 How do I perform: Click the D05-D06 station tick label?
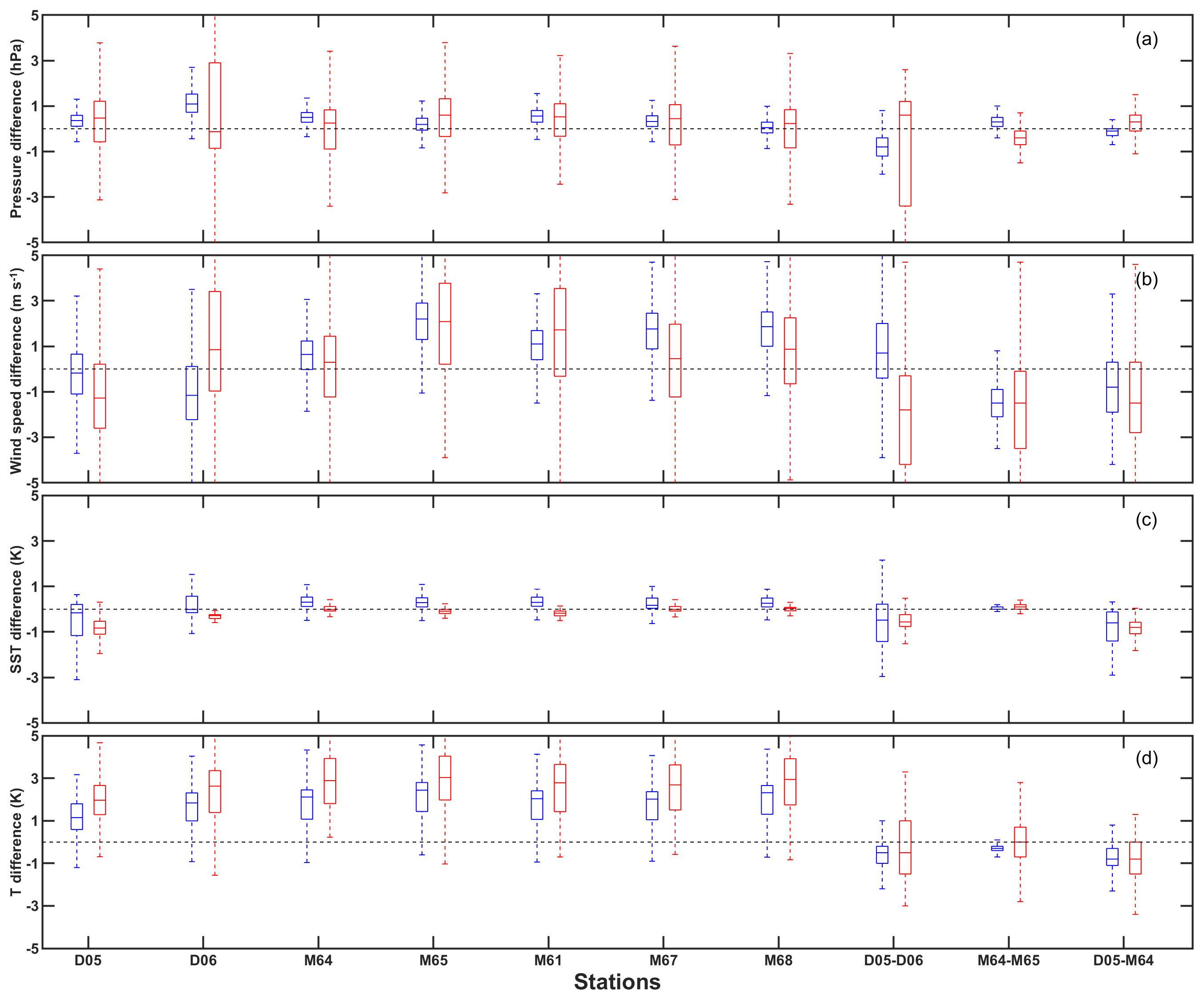point(893,960)
